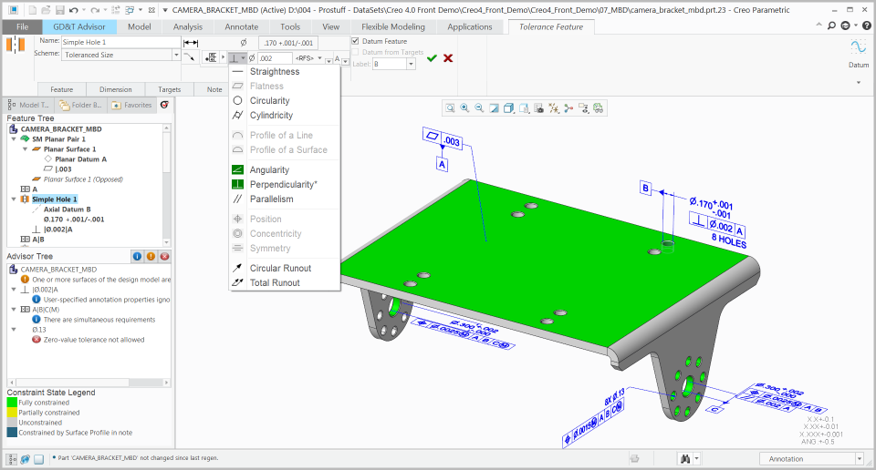Select Angularity from the characteristic list
The width and height of the screenshot is (876, 470).
tap(269, 170)
